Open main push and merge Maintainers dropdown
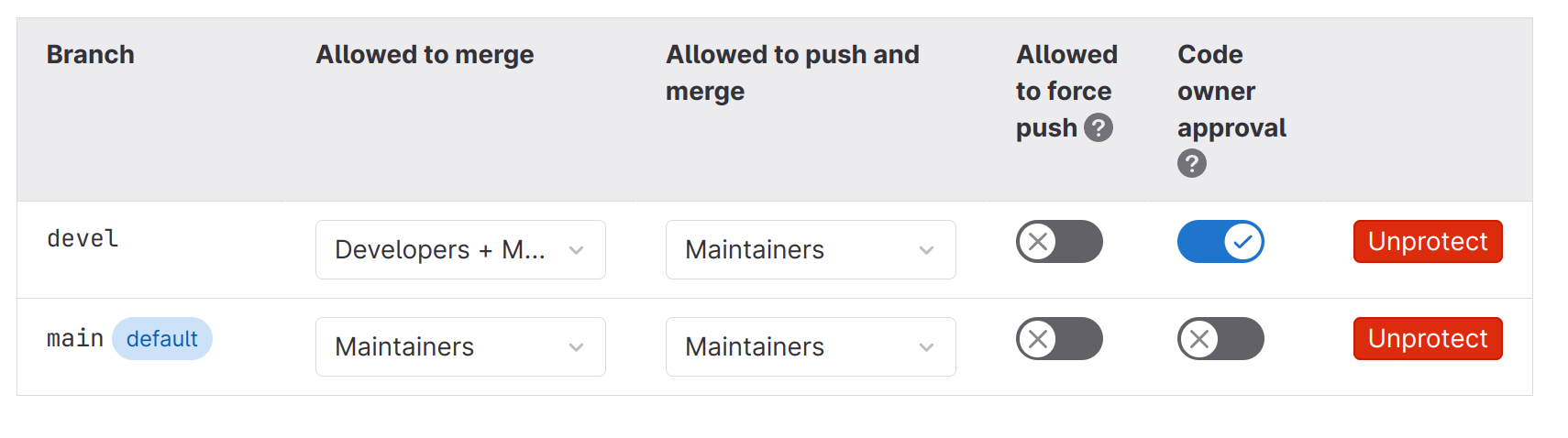This screenshot has height=438, width=1568. click(x=789, y=347)
